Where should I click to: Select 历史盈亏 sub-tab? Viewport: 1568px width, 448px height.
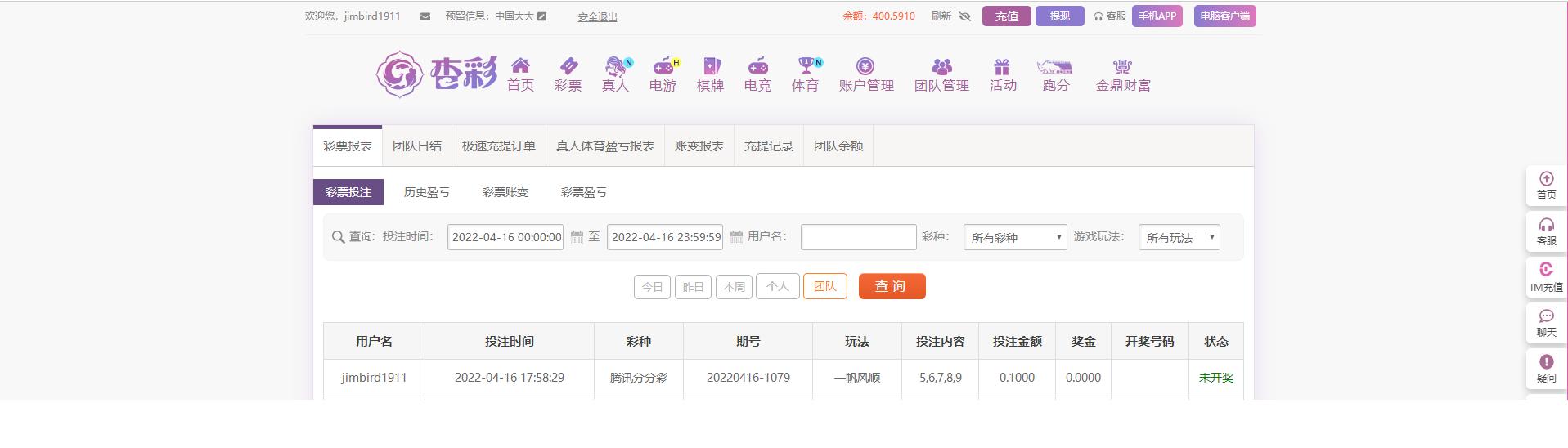pyautogui.click(x=427, y=192)
